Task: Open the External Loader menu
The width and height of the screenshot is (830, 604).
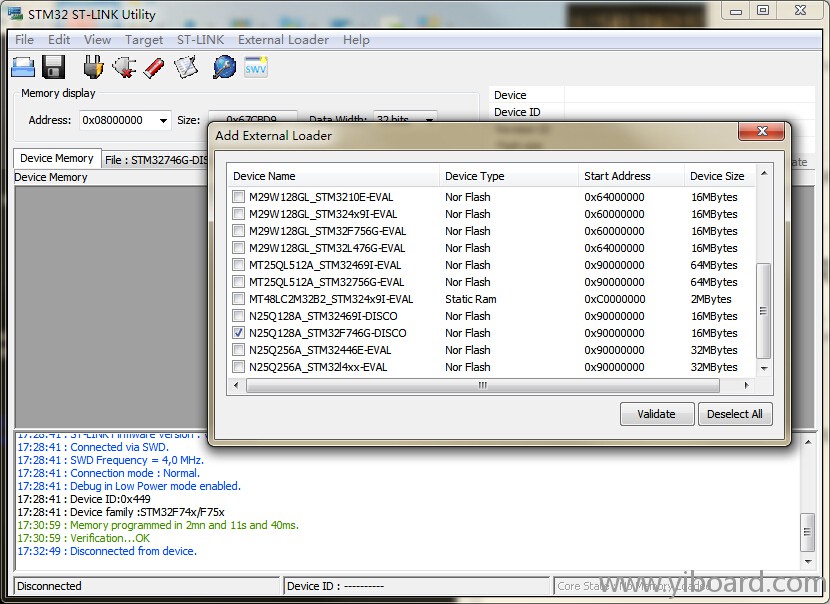Action: pos(283,40)
